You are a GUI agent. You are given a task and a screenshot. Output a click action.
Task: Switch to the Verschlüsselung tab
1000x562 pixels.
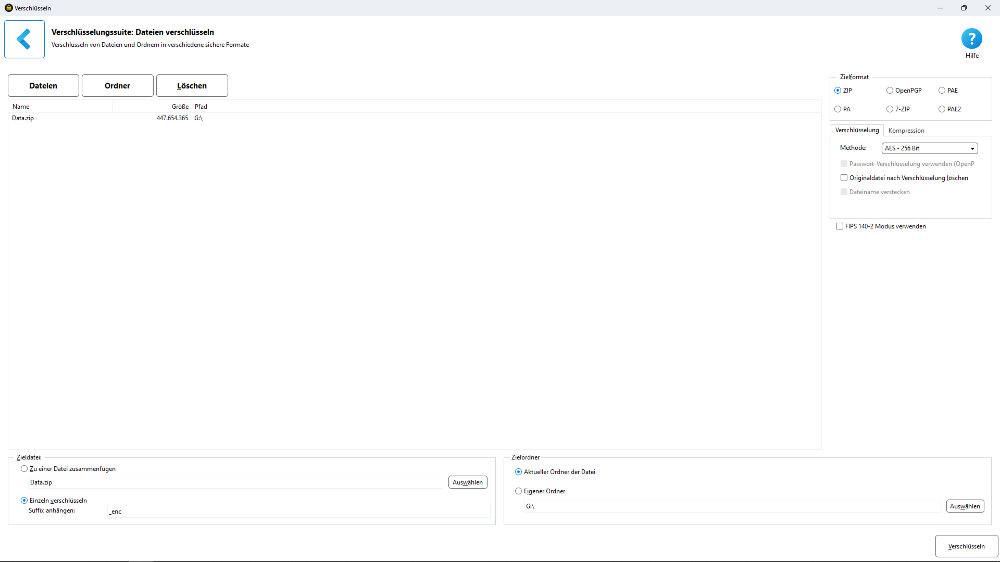pos(857,130)
